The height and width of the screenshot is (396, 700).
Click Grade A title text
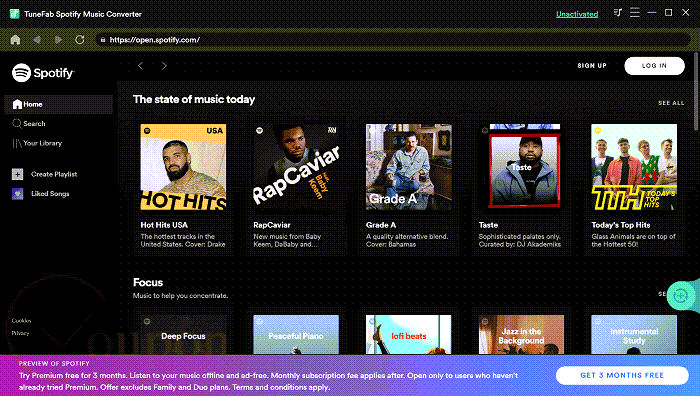[x=381, y=225]
